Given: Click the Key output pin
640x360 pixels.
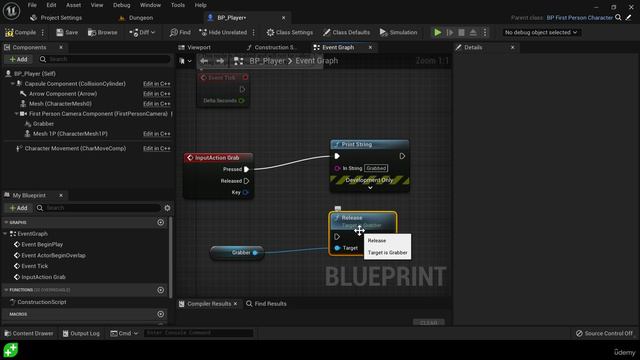Looking at the screenshot, I should point(245,192).
